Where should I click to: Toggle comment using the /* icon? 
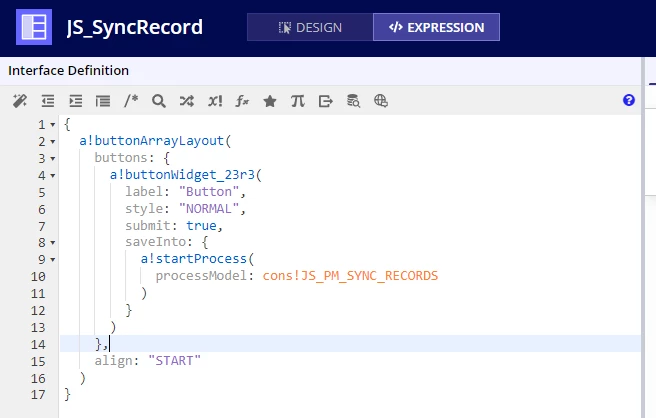click(x=131, y=101)
